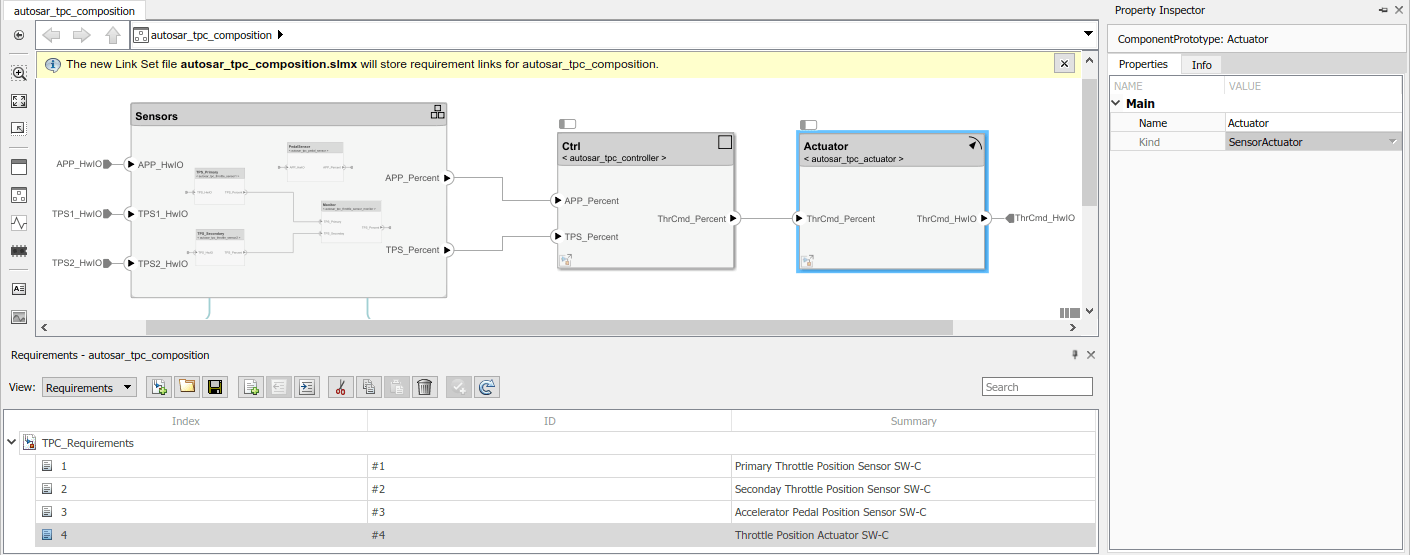This screenshot has width=1410, height=555.
Task: Select the Area tool in palette
Action: [x=19, y=166]
